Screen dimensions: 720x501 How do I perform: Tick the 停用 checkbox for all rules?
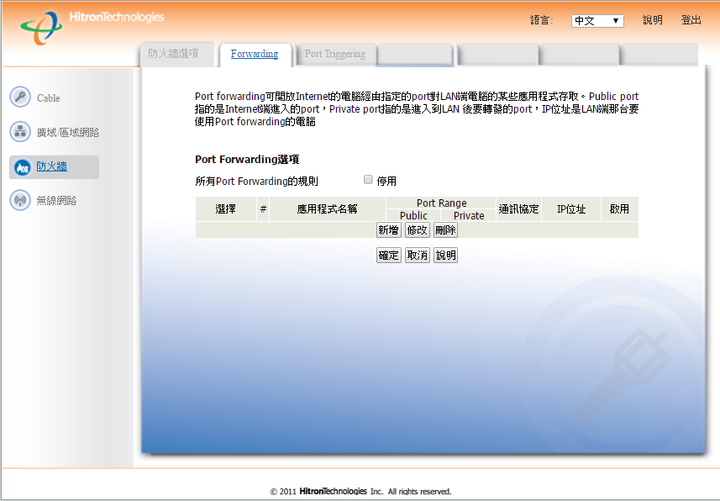[368, 180]
